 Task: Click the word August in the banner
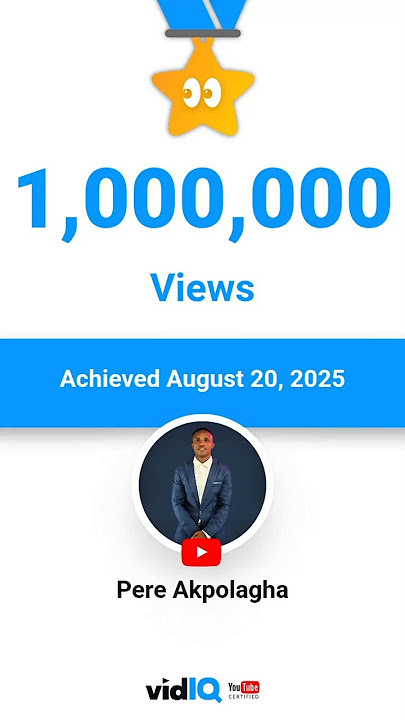pyautogui.click(x=205, y=380)
